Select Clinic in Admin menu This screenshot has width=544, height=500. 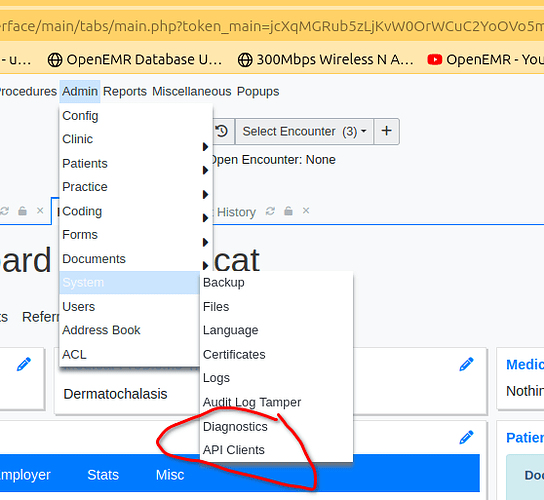[77, 139]
